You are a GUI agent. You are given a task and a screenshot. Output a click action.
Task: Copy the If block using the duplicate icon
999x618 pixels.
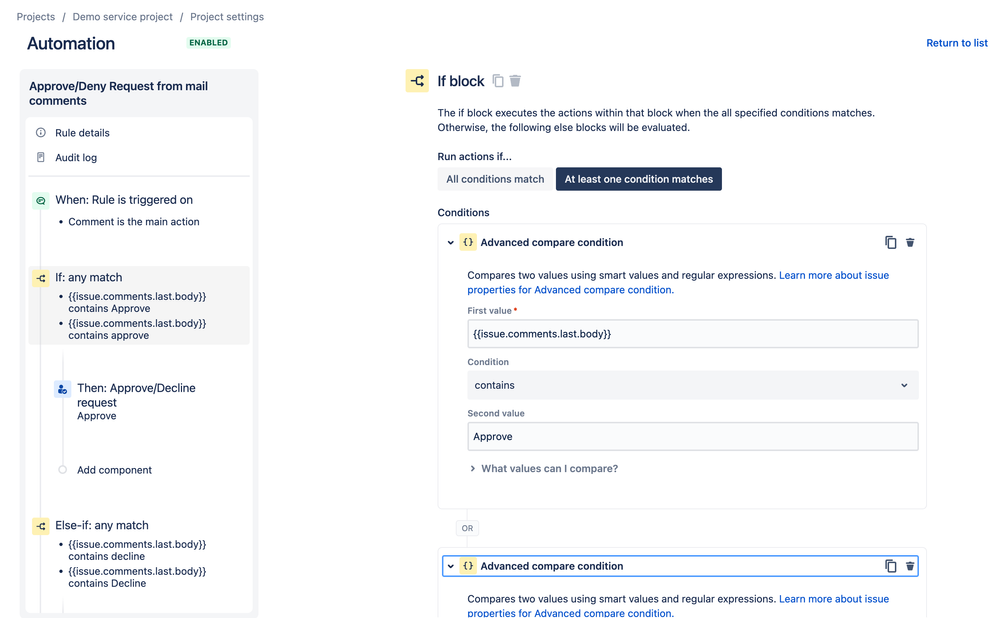tap(498, 81)
